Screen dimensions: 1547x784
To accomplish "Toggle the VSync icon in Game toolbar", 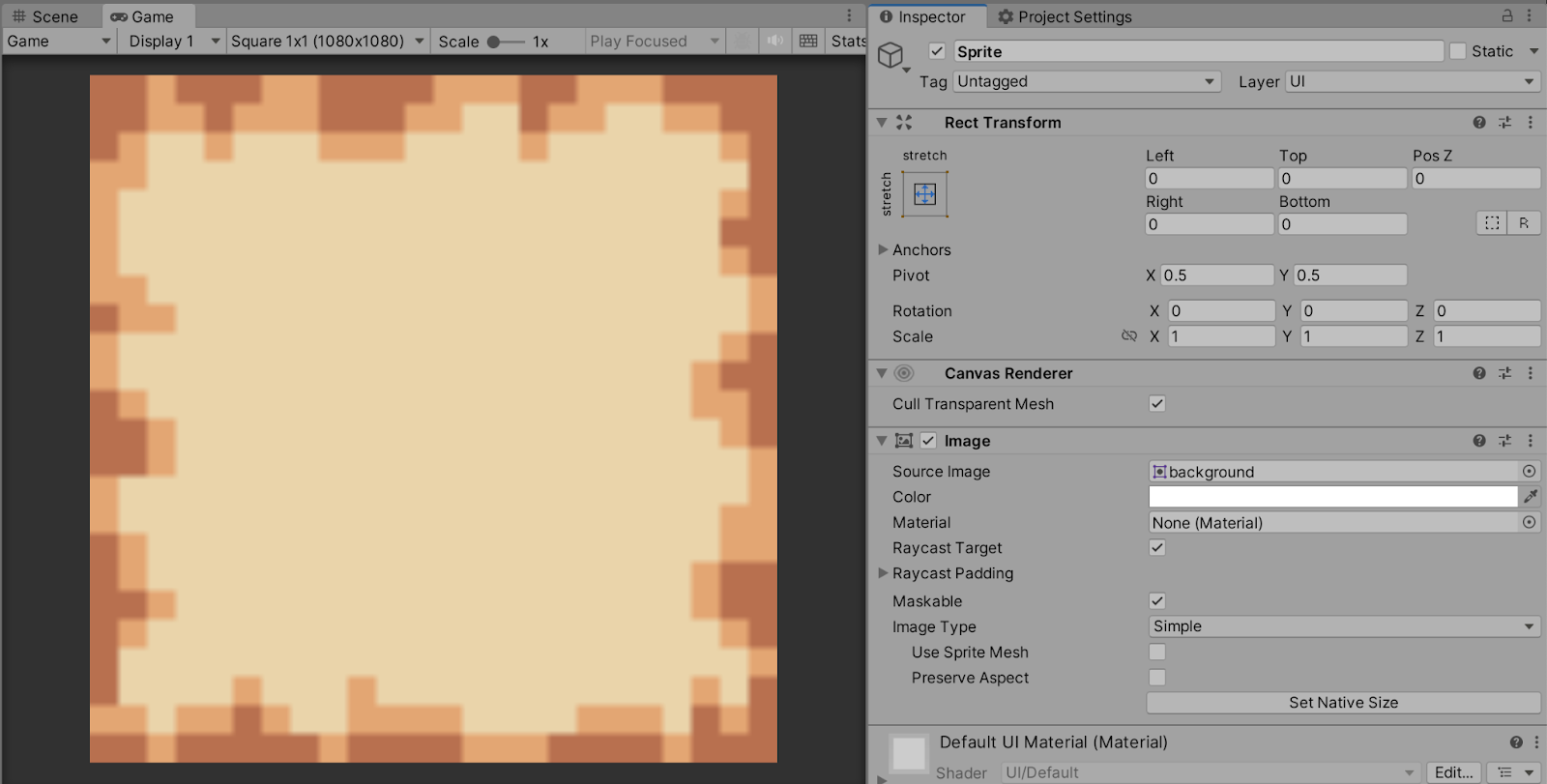I will 743,41.
